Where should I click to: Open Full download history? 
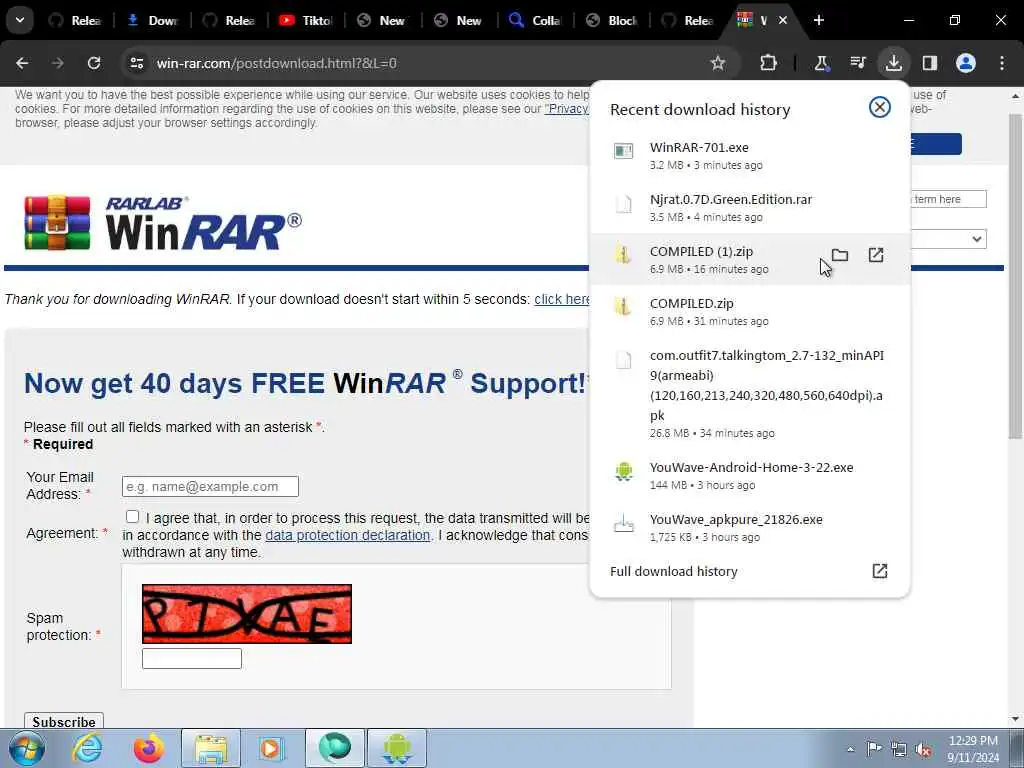click(x=749, y=571)
